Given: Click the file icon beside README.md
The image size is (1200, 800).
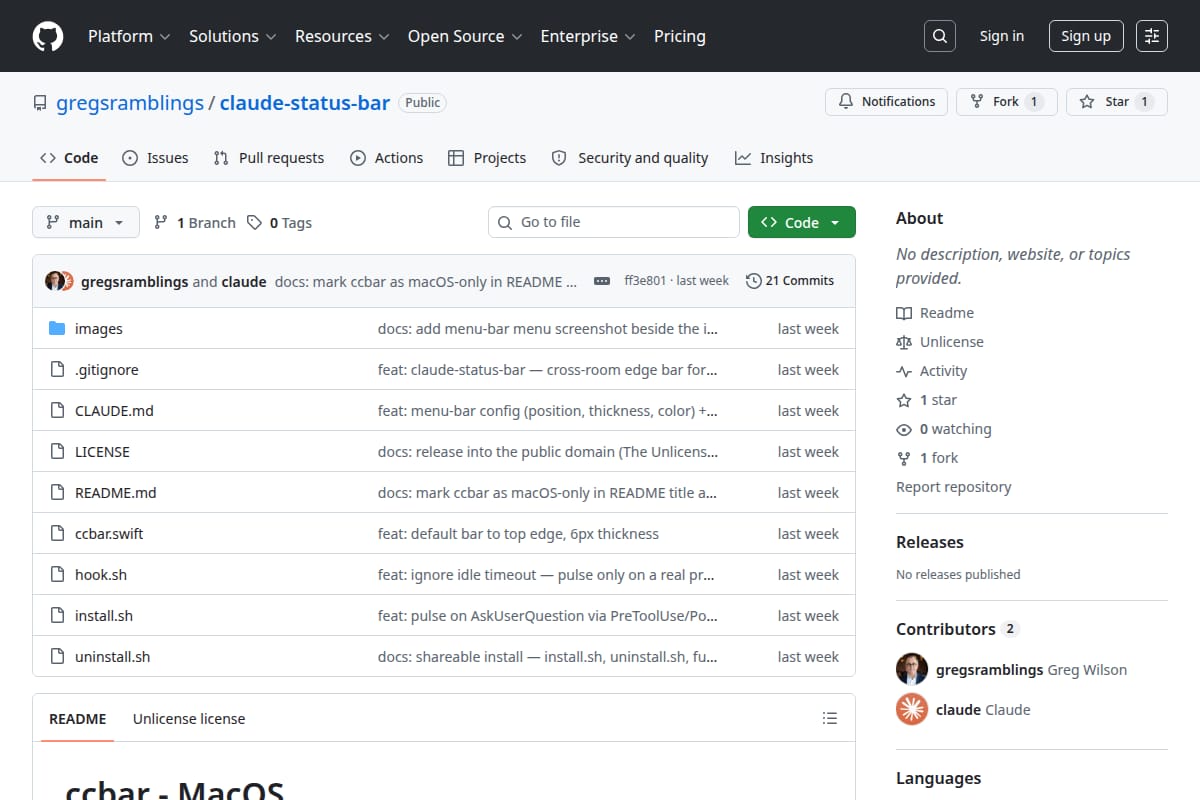Looking at the screenshot, I should click(57, 493).
